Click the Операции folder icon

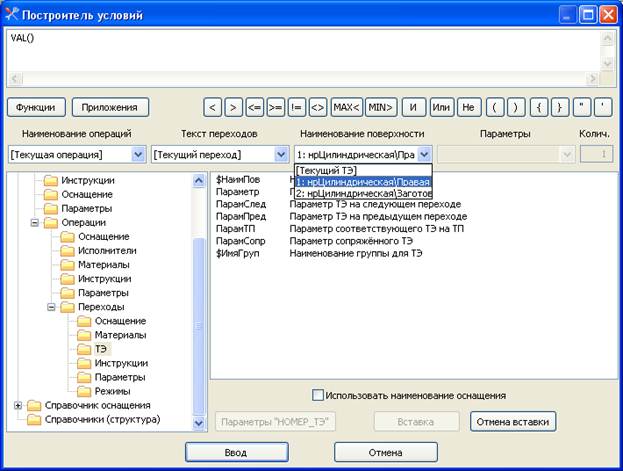click(x=51, y=223)
